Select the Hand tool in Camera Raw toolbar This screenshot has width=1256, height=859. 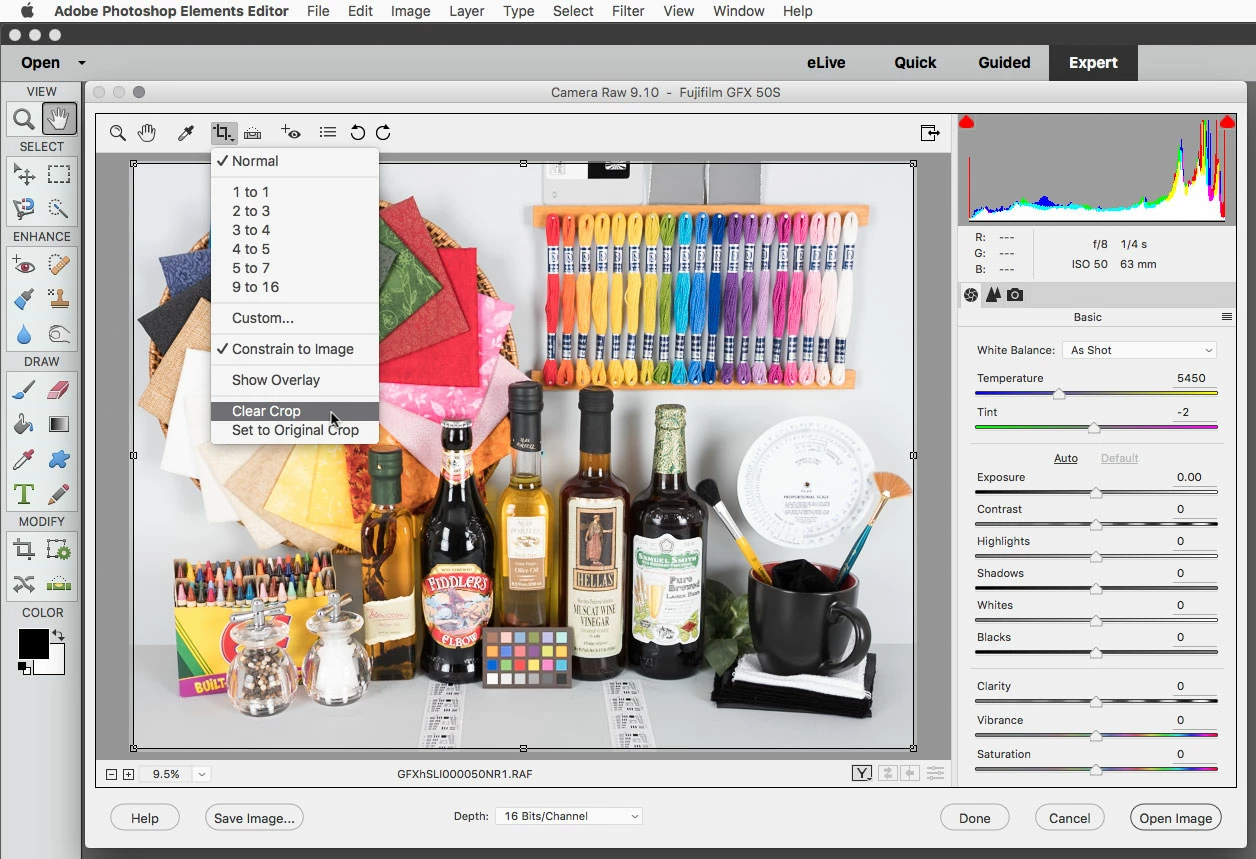click(x=147, y=133)
